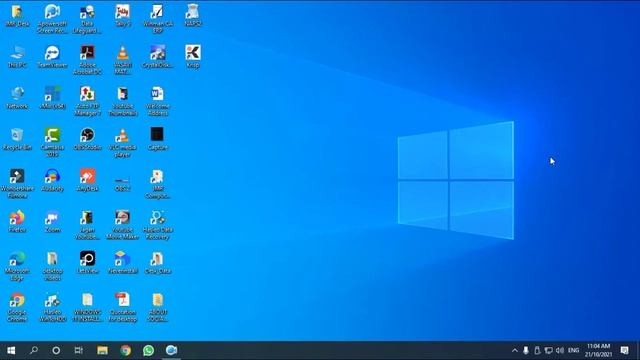This screenshot has height=360, width=640.
Task: Launch the Camtasia 2019 shortcut
Action: click(52, 142)
